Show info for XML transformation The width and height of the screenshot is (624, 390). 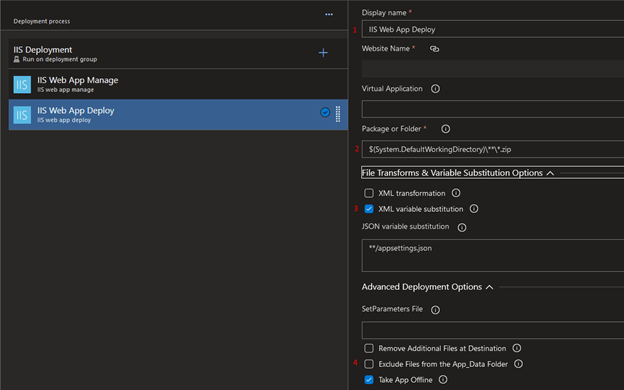[456, 193]
